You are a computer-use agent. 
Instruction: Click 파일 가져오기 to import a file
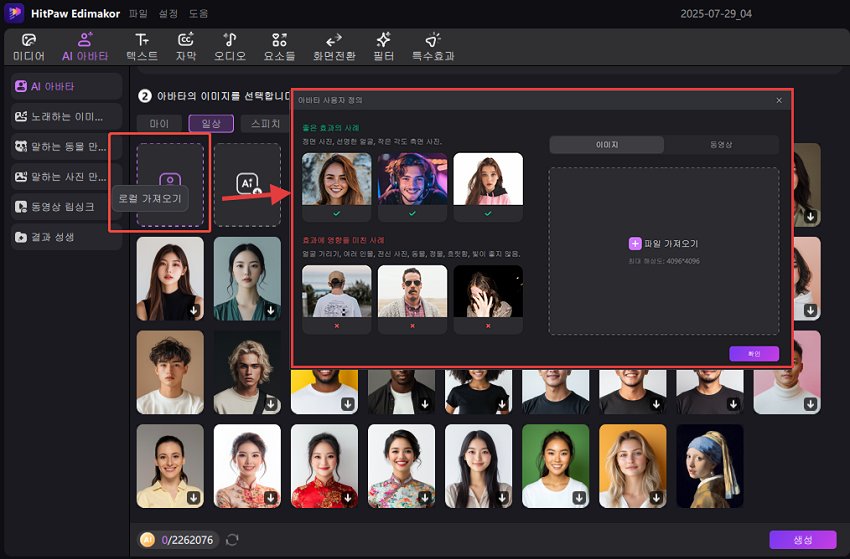click(671, 243)
